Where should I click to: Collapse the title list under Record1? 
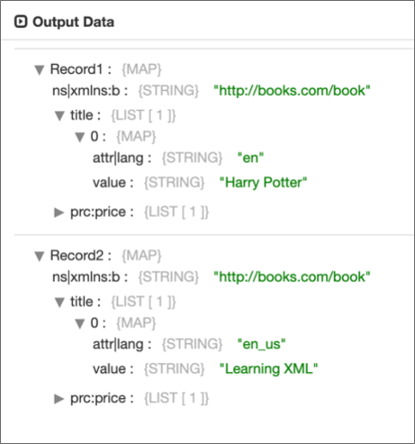(x=60, y=116)
